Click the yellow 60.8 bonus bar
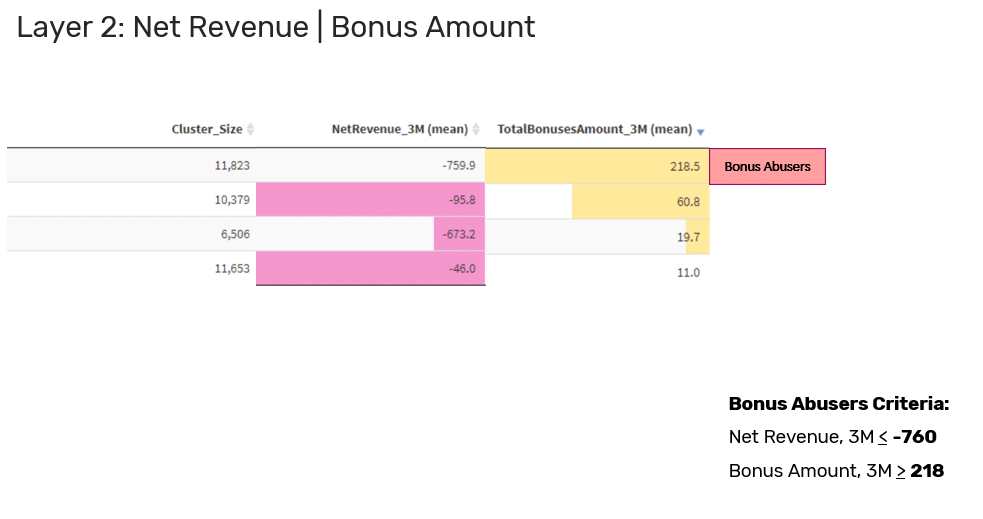The image size is (983, 519). pos(640,202)
